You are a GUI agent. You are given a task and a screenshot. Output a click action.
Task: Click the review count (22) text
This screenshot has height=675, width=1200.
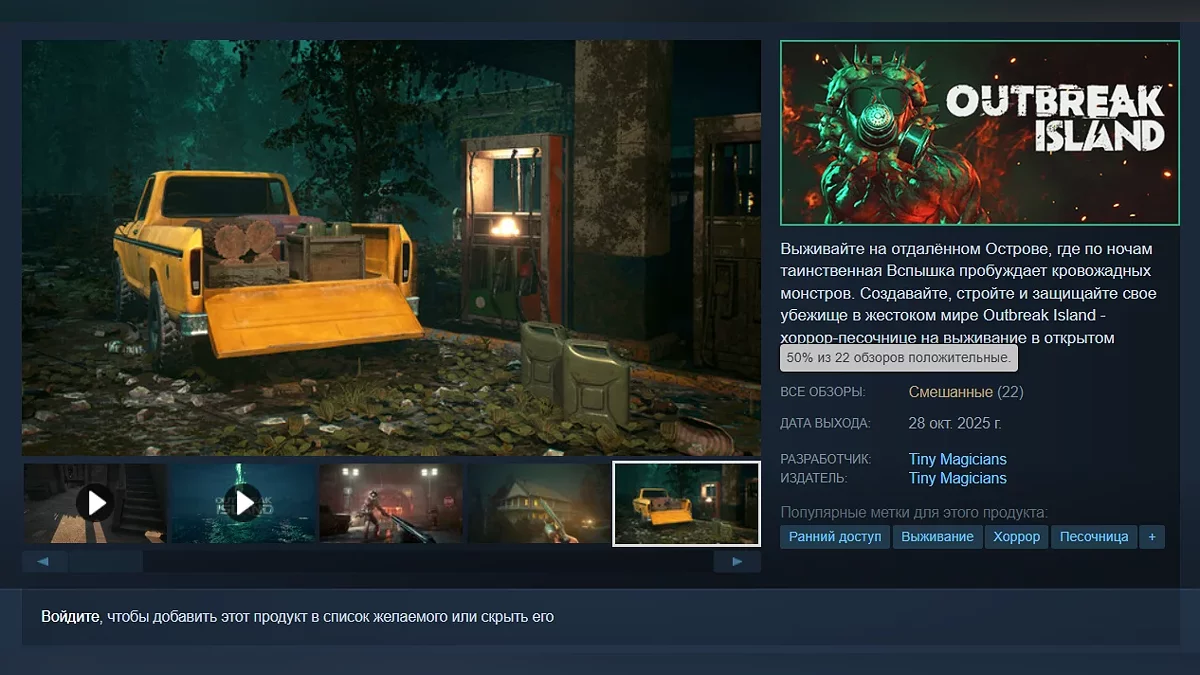pos(1010,392)
